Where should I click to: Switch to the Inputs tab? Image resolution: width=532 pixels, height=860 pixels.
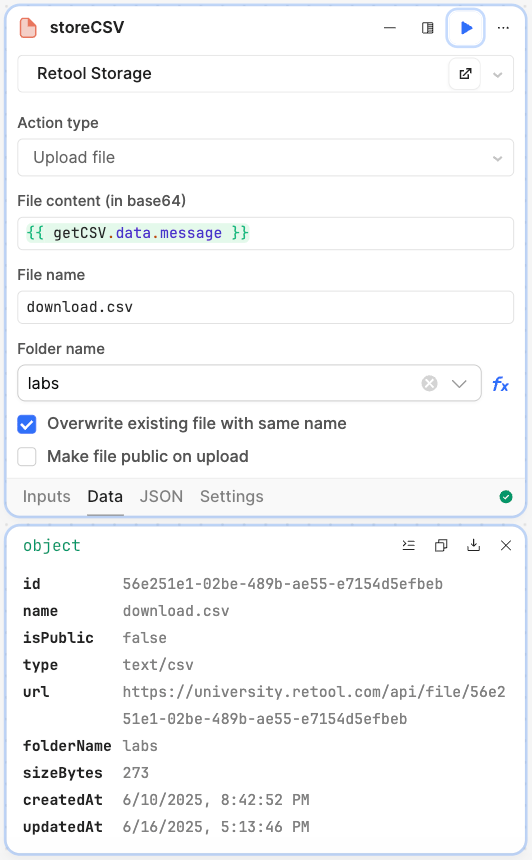(47, 496)
